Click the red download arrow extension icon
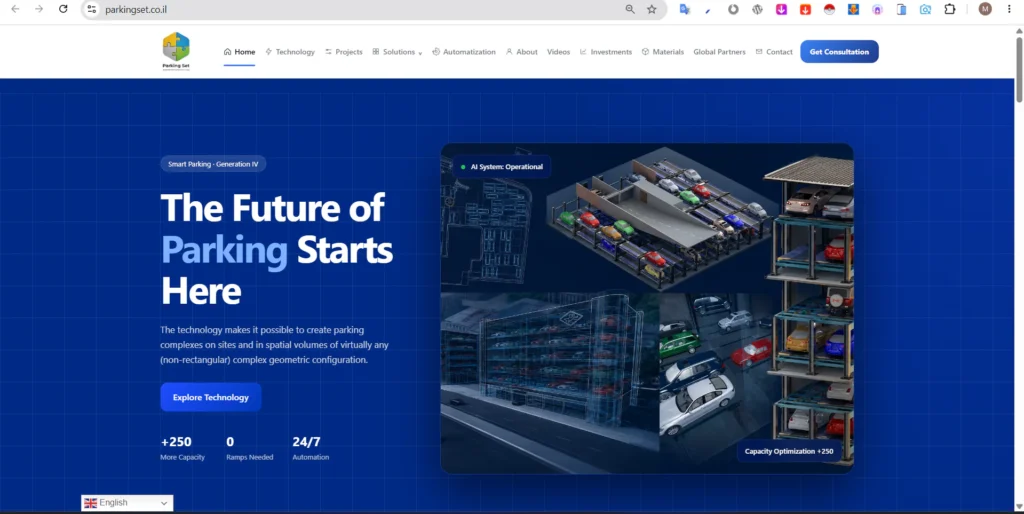The image size is (1024, 514). (x=805, y=9)
